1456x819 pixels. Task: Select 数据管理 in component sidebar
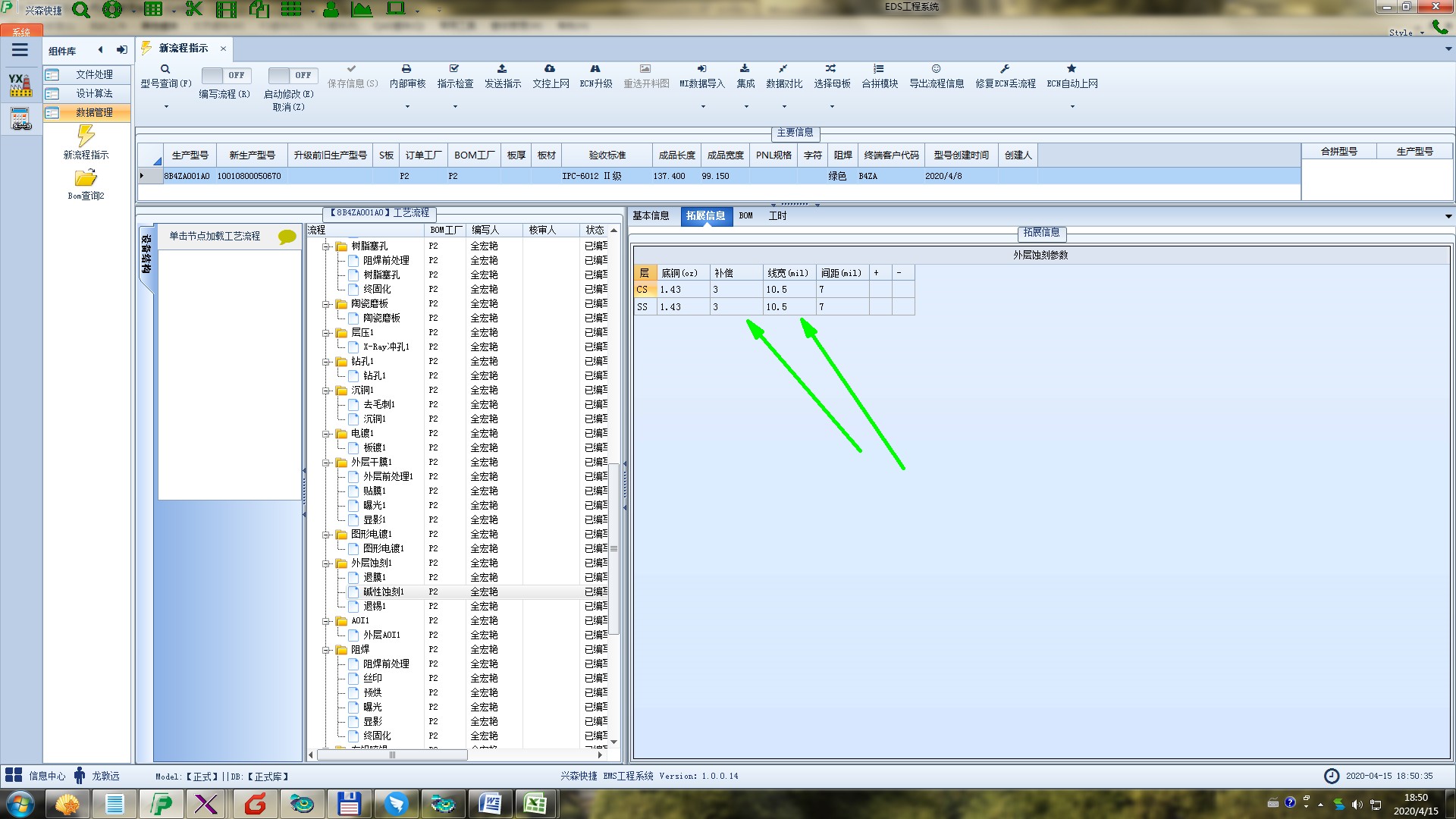94,112
